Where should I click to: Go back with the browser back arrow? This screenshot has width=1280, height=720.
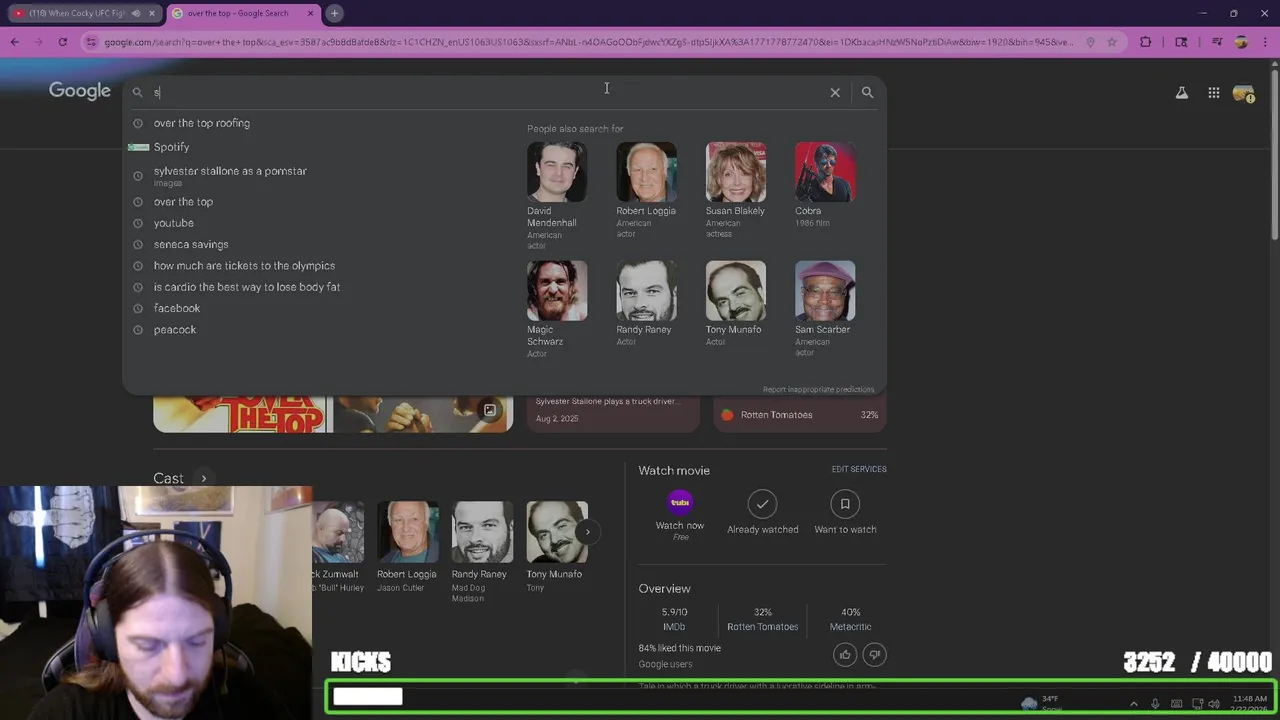click(14, 42)
